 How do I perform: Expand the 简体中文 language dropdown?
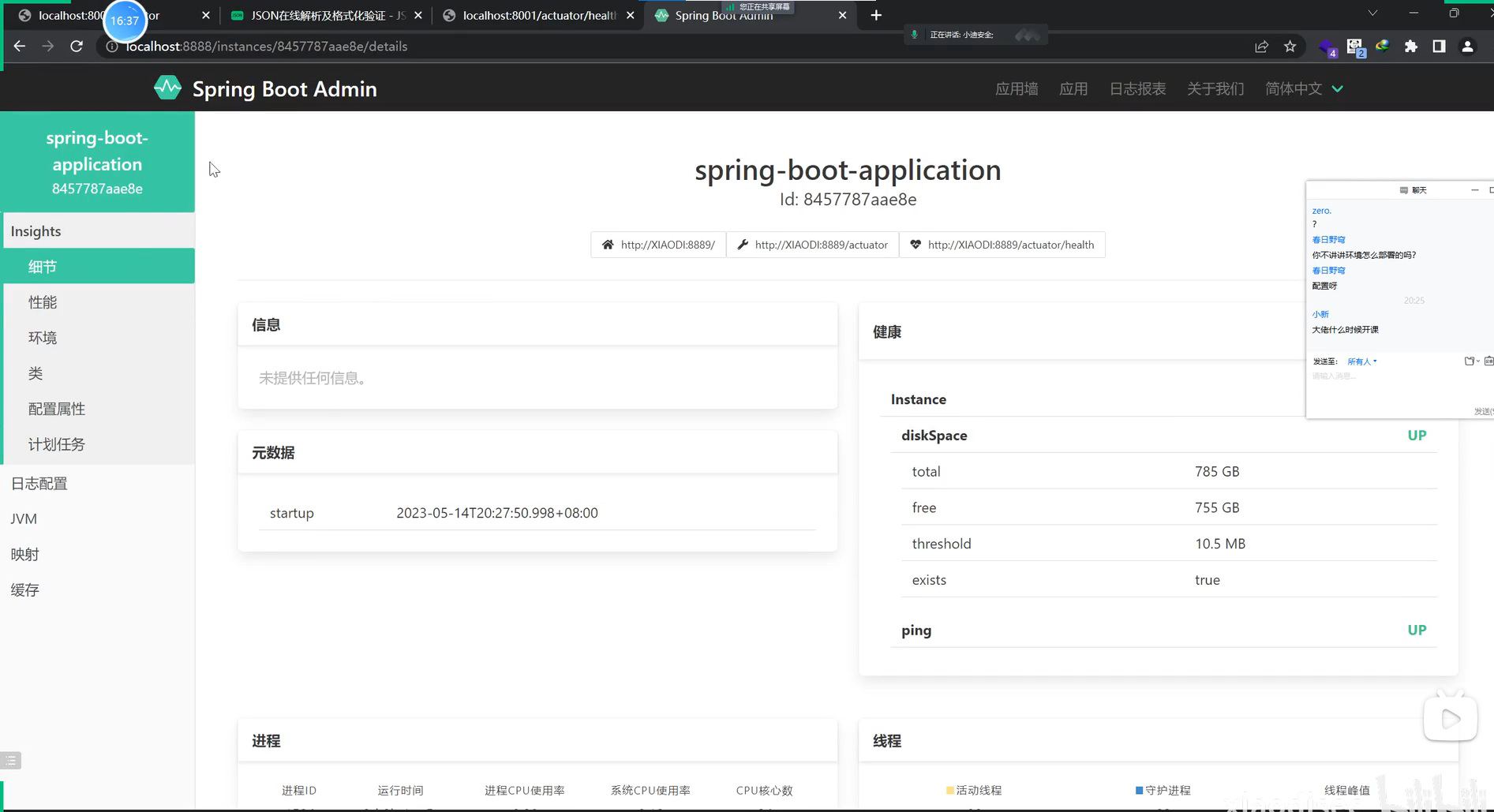(x=1304, y=88)
